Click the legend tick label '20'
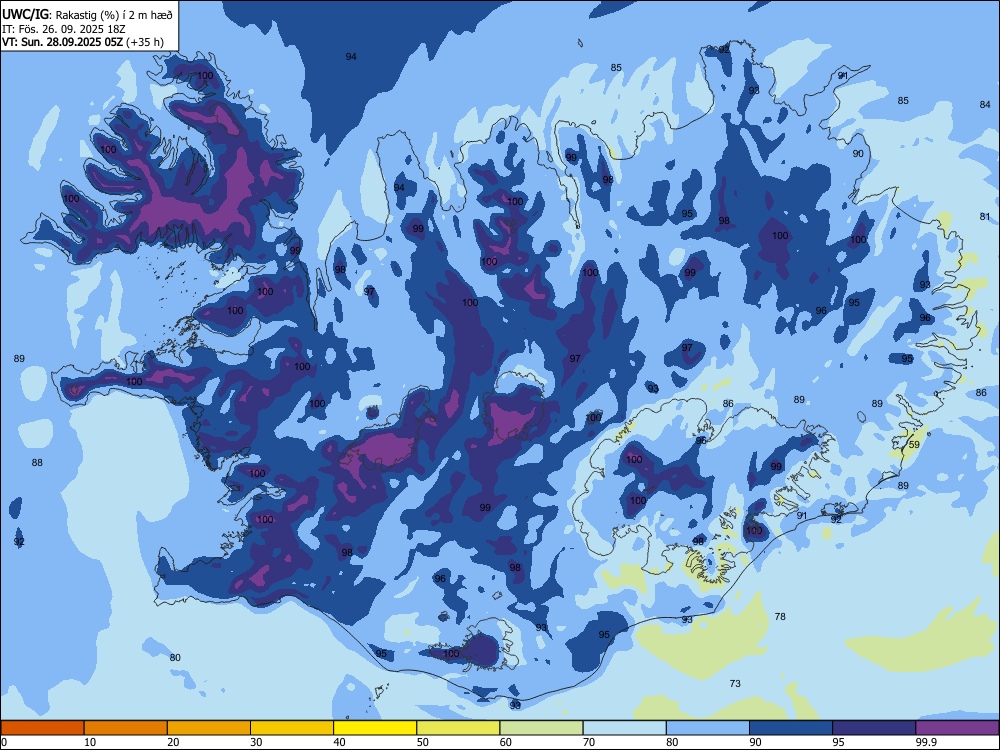The width and height of the screenshot is (1000, 750). (x=173, y=742)
